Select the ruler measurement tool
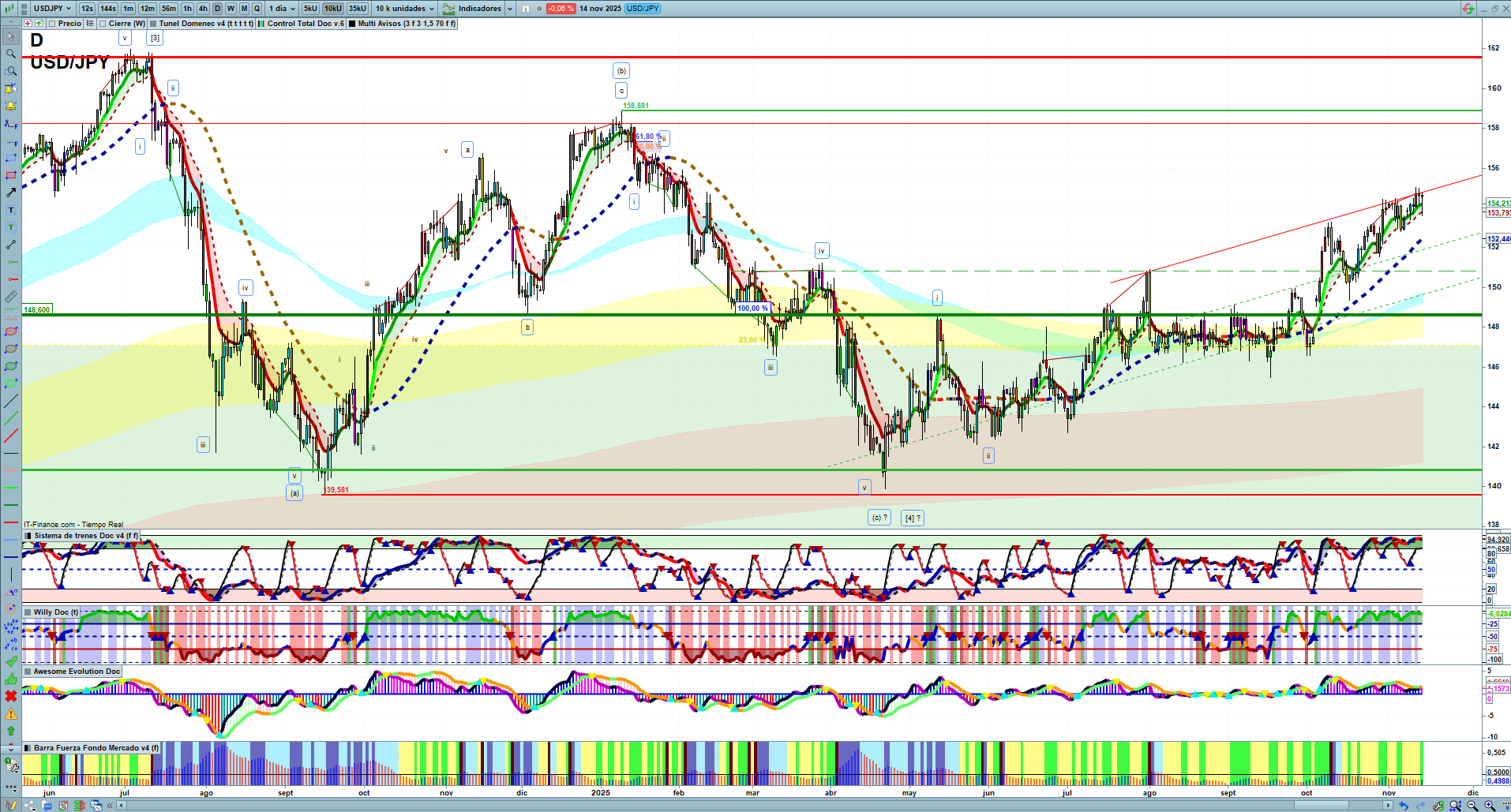Viewport: 1511px width, 812px height. tap(11, 297)
